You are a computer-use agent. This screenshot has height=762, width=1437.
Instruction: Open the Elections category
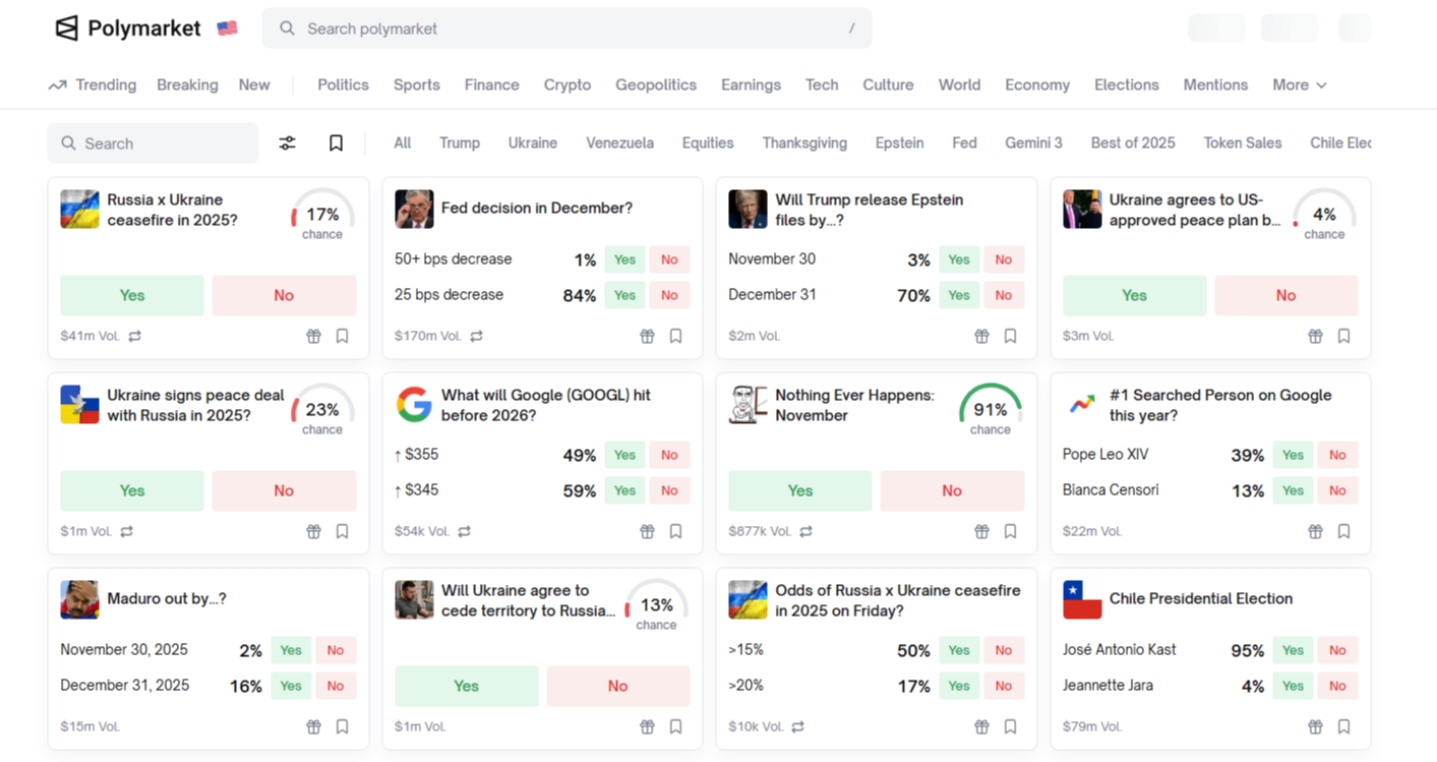point(1126,85)
